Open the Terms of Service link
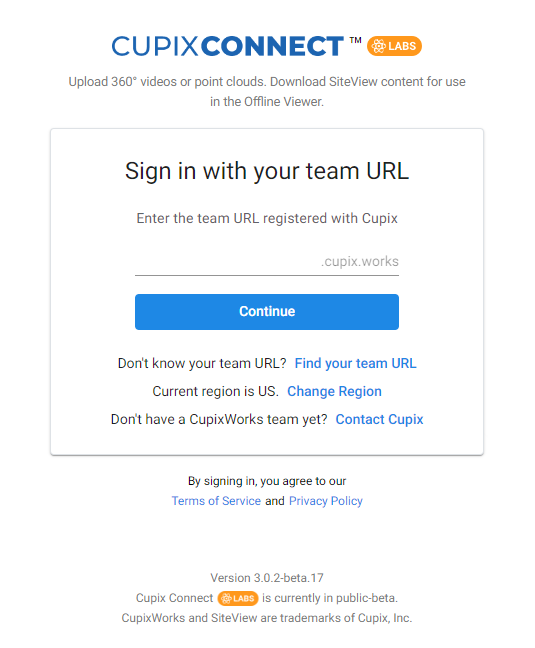 click(216, 501)
